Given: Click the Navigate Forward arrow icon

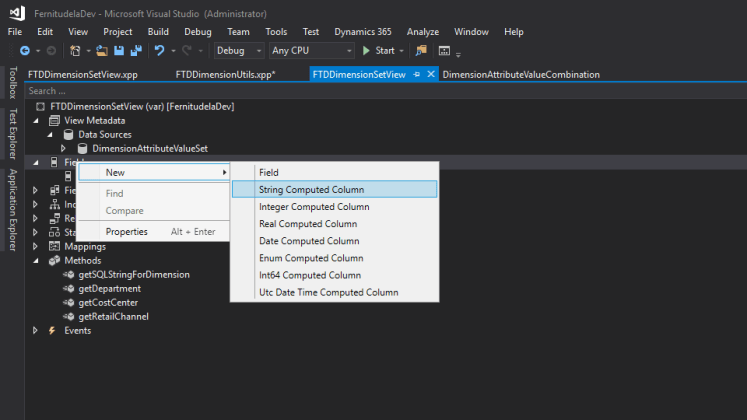Looking at the screenshot, I should coord(51,50).
